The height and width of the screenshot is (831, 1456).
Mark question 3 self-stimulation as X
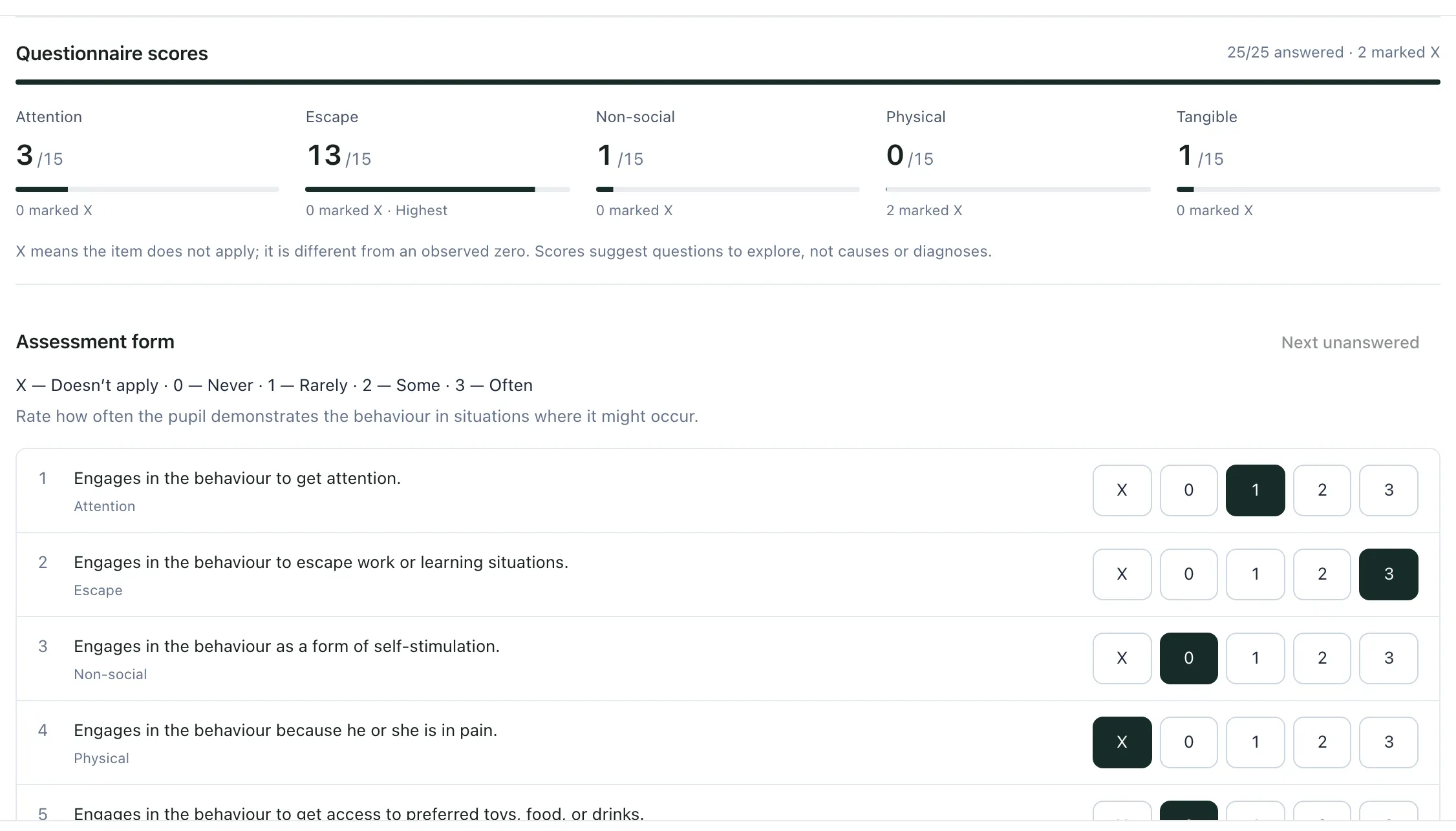pyautogui.click(x=1122, y=658)
